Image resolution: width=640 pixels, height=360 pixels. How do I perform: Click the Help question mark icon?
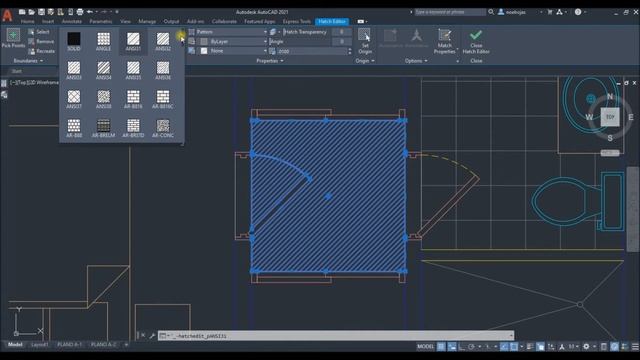[578, 12]
